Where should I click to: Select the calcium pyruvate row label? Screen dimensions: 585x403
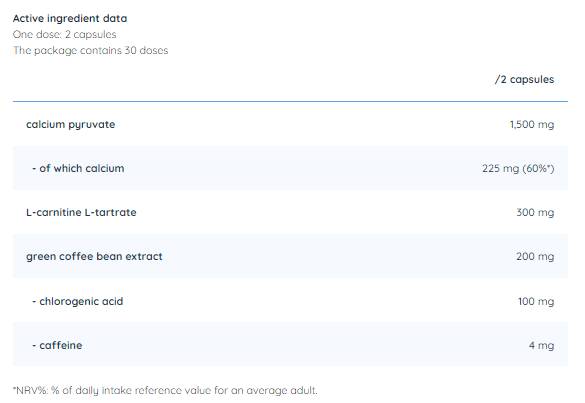71,125
